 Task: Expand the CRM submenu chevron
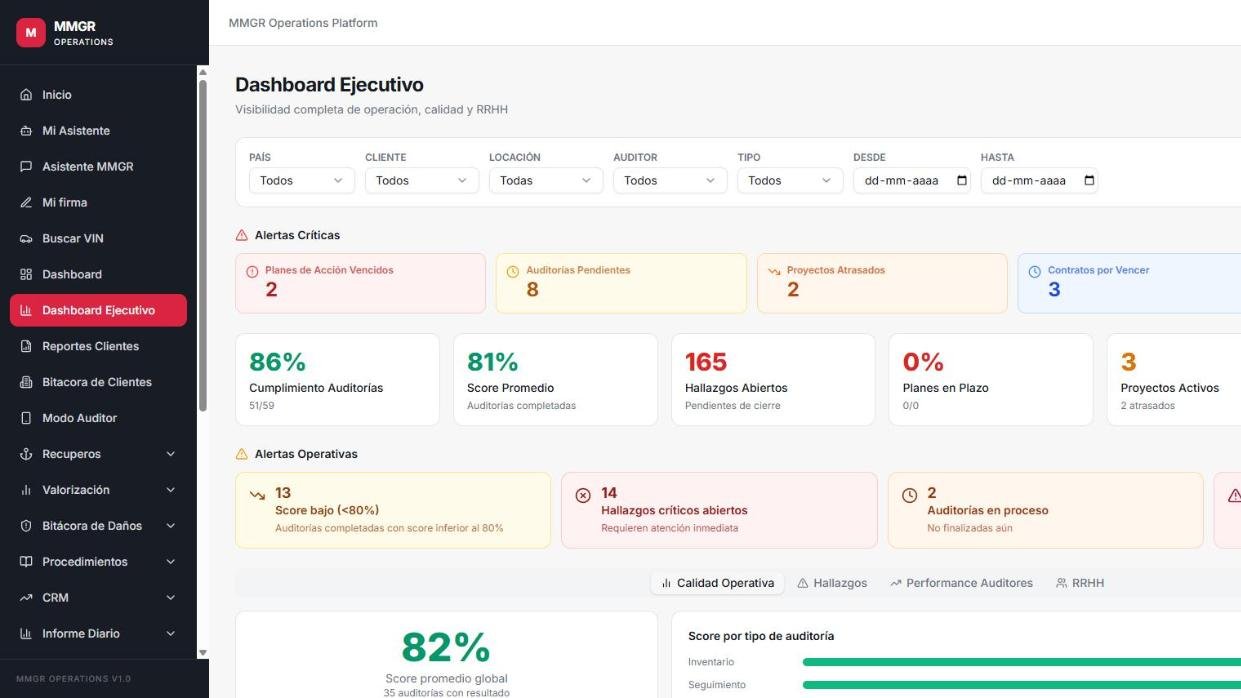pos(170,599)
